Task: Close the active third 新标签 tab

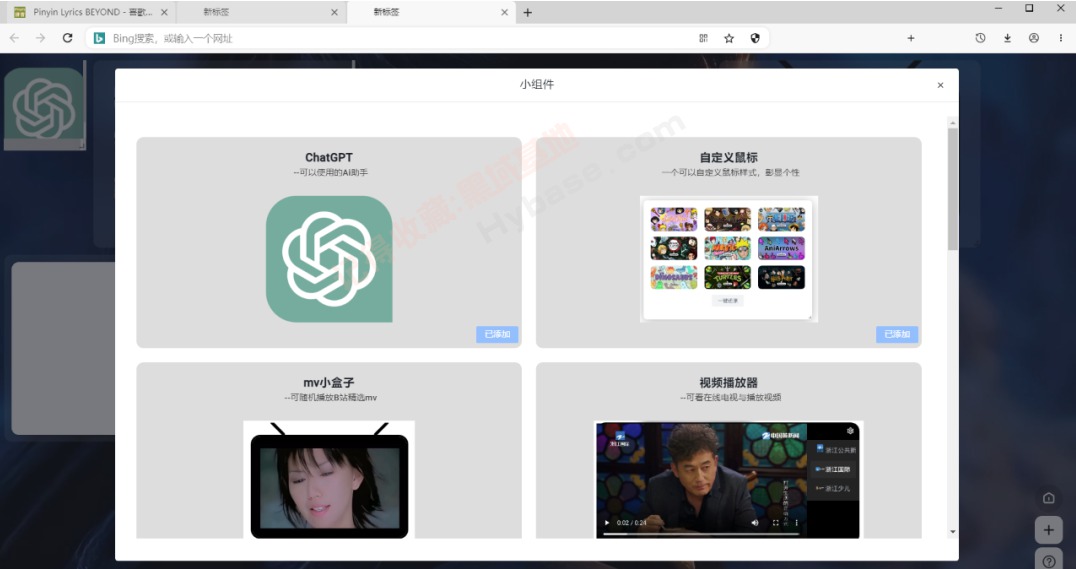Action: [x=504, y=12]
